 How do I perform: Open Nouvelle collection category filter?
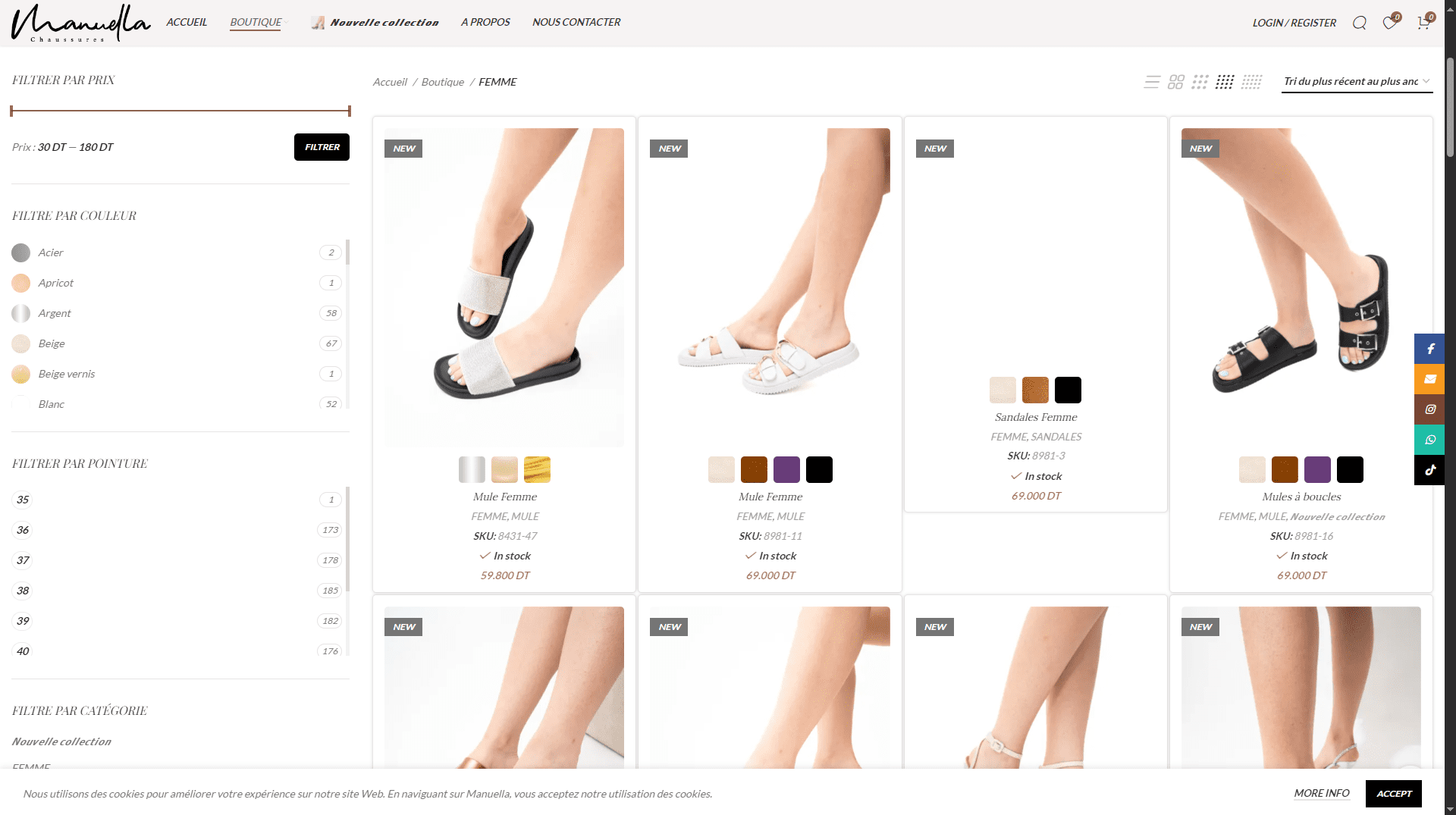pos(61,741)
